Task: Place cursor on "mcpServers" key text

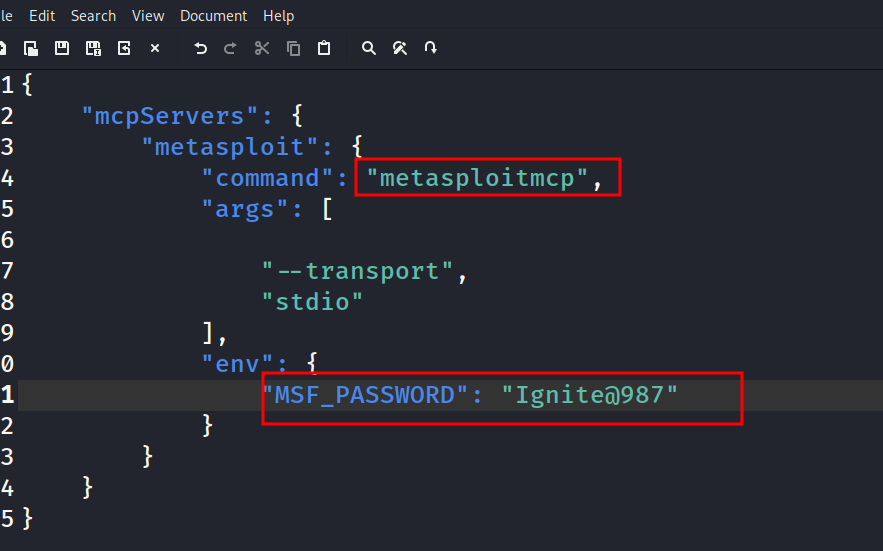Action: click(170, 116)
